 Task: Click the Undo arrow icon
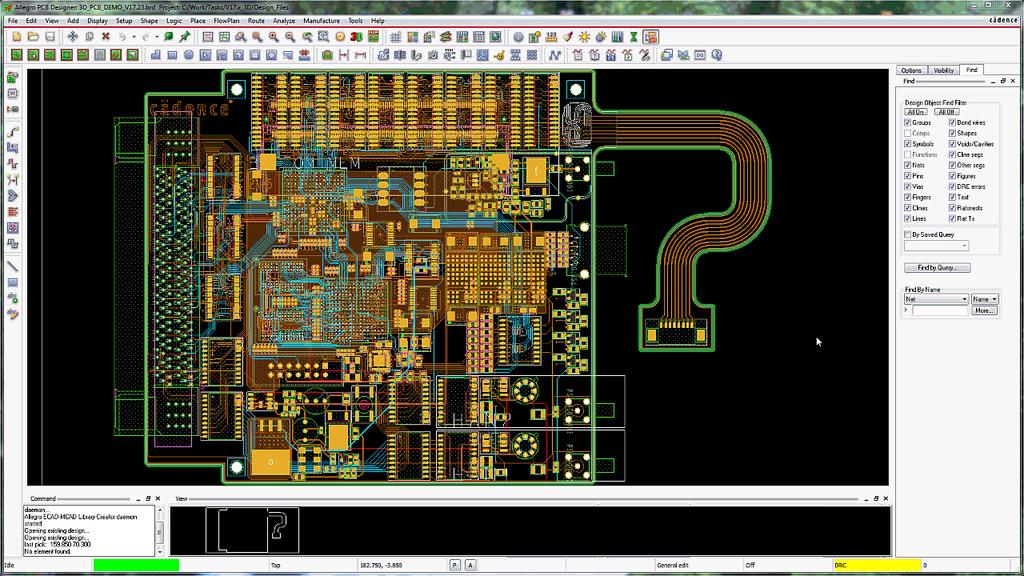point(122,37)
